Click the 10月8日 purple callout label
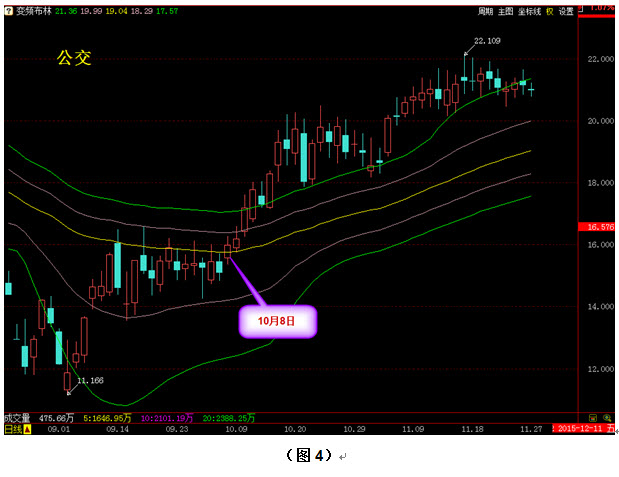 (276, 321)
